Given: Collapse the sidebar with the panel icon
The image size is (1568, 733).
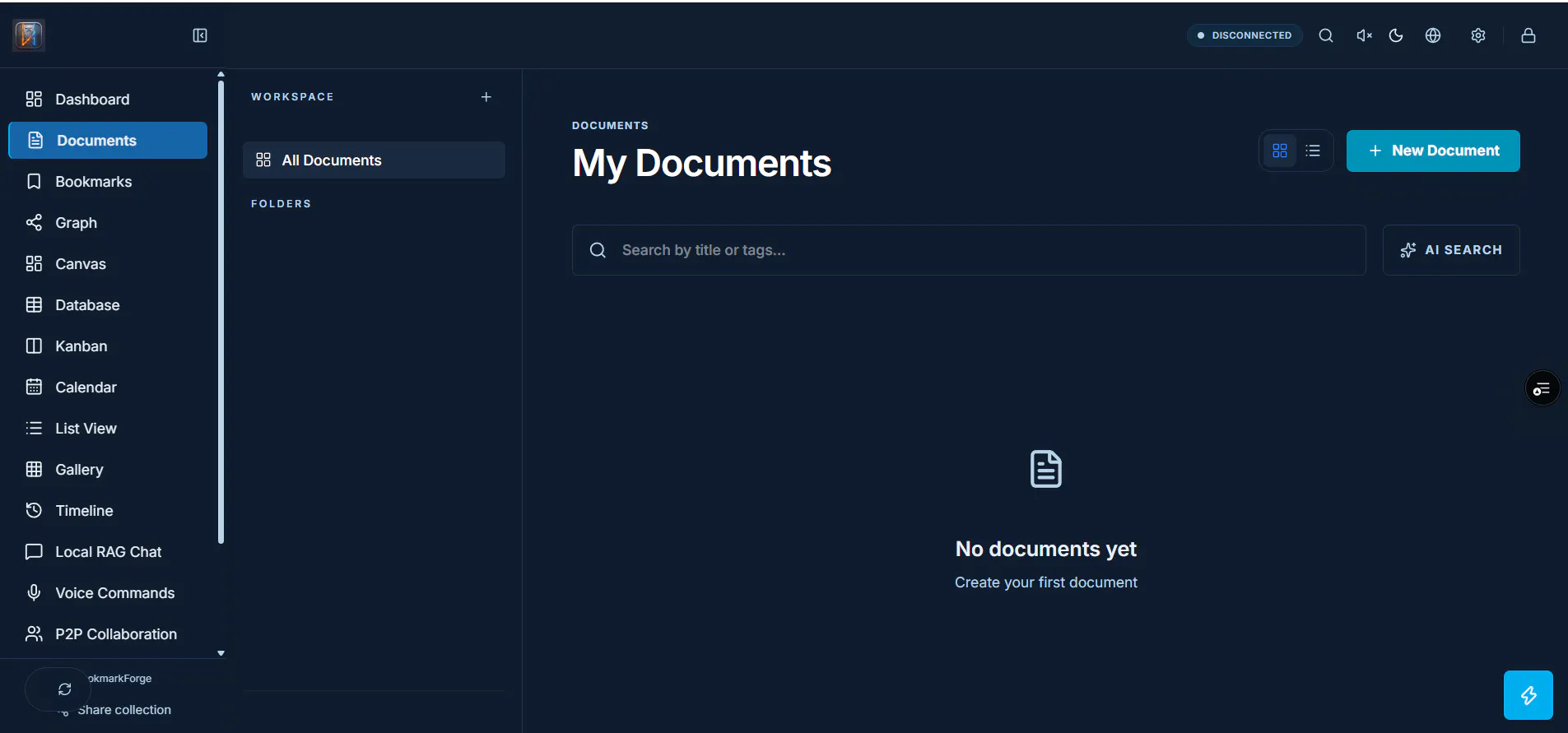Looking at the screenshot, I should (200, 35).
